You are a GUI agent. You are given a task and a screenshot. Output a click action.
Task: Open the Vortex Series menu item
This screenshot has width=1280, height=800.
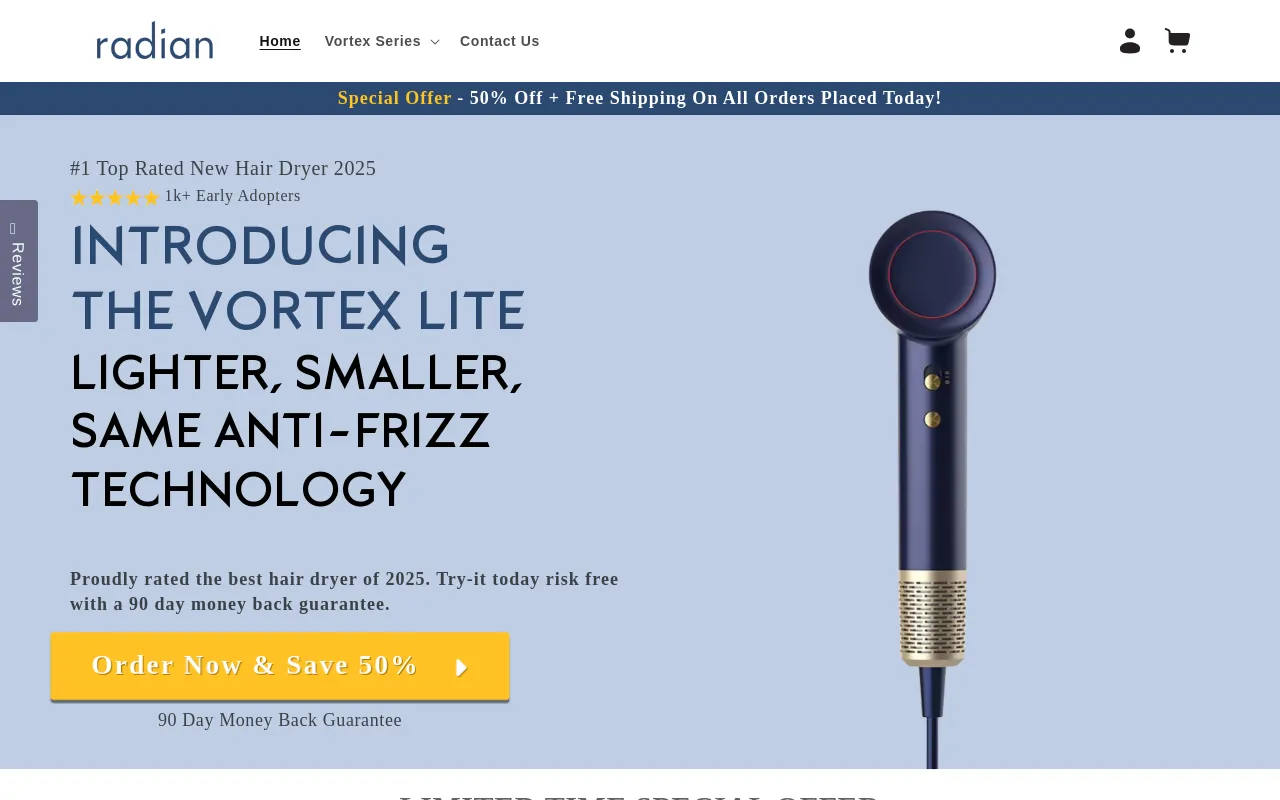coord(381,41)
